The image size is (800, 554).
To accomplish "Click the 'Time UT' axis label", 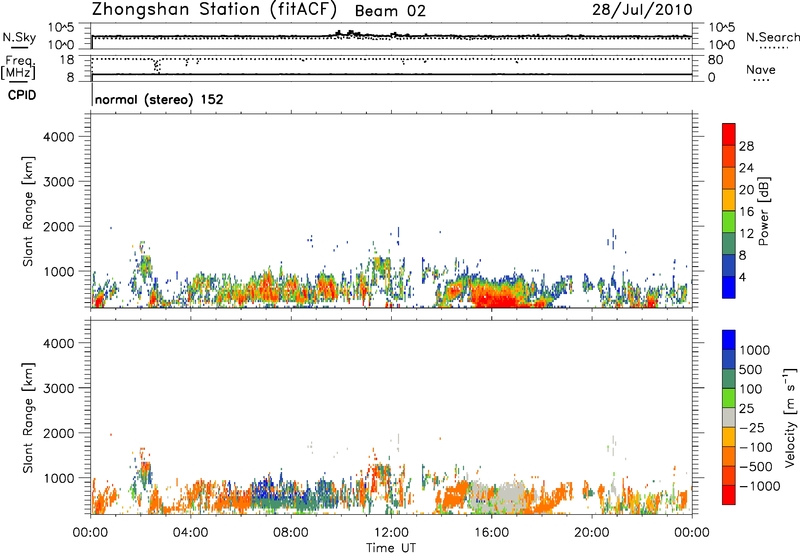I will [391, 548].
